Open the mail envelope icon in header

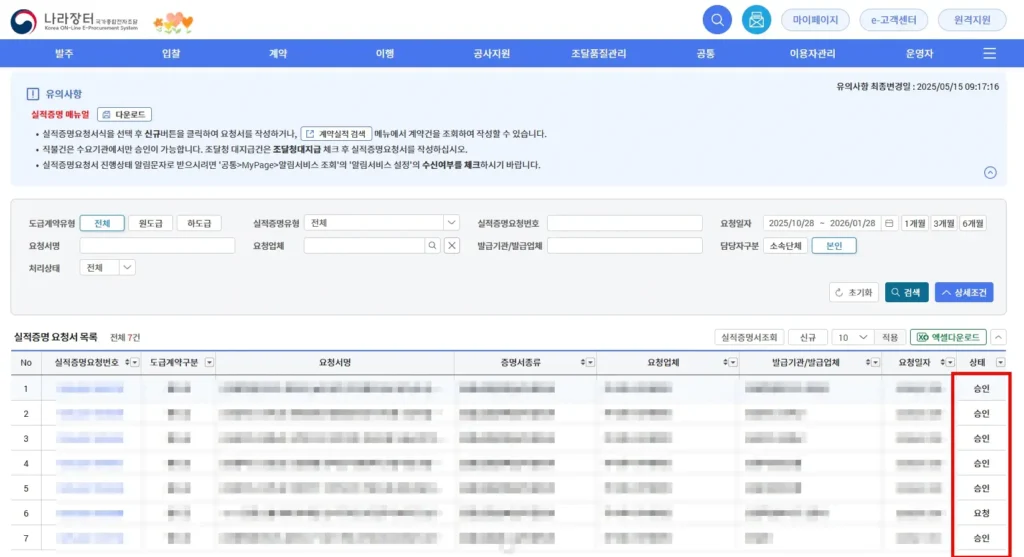point(756,19)
